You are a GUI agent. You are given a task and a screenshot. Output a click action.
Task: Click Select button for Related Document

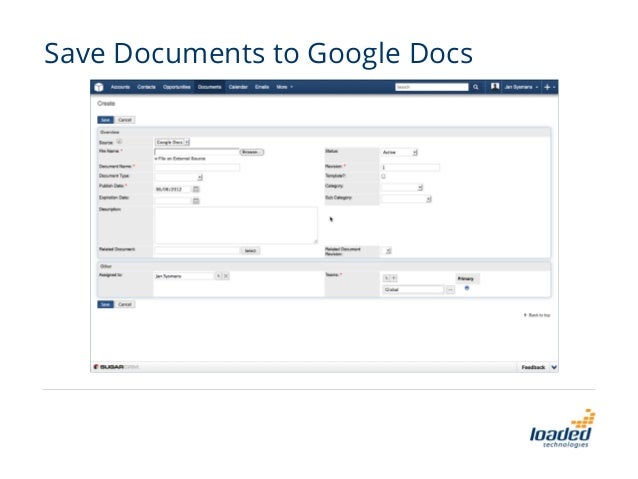(250, 251)
